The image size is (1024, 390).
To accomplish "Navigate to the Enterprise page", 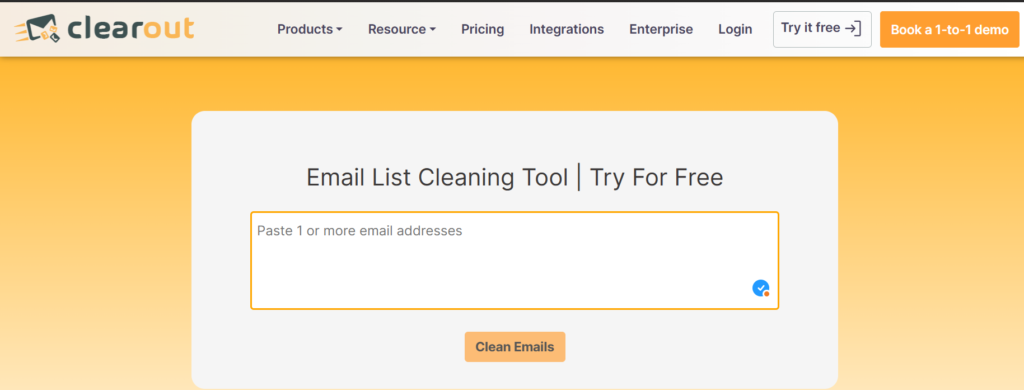I will pyautogui.click(x=661, y=29).
